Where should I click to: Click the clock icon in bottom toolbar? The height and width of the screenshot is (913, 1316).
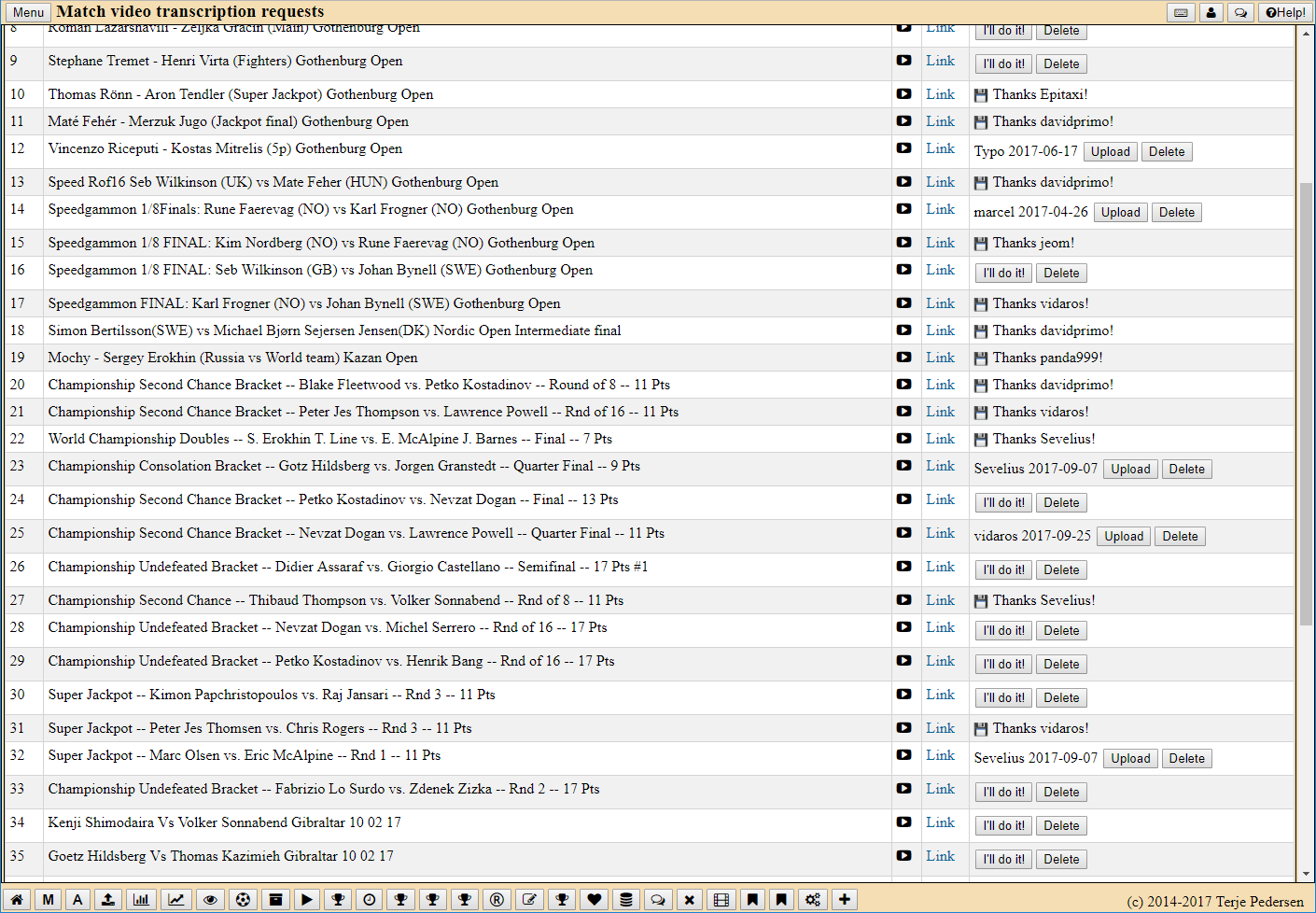[x=370, y=900]
